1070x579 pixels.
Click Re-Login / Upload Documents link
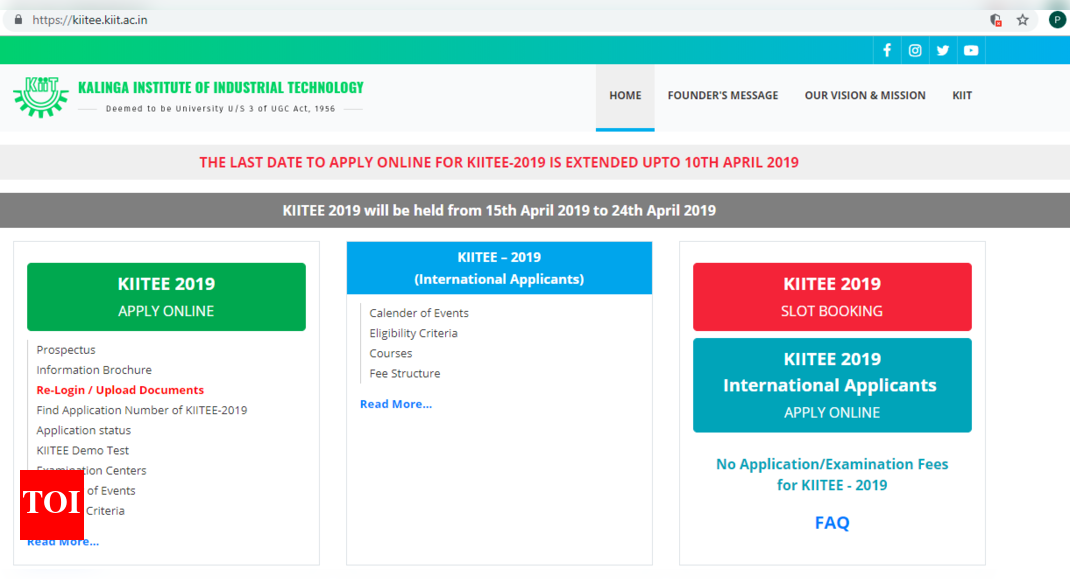coord(120,390)
